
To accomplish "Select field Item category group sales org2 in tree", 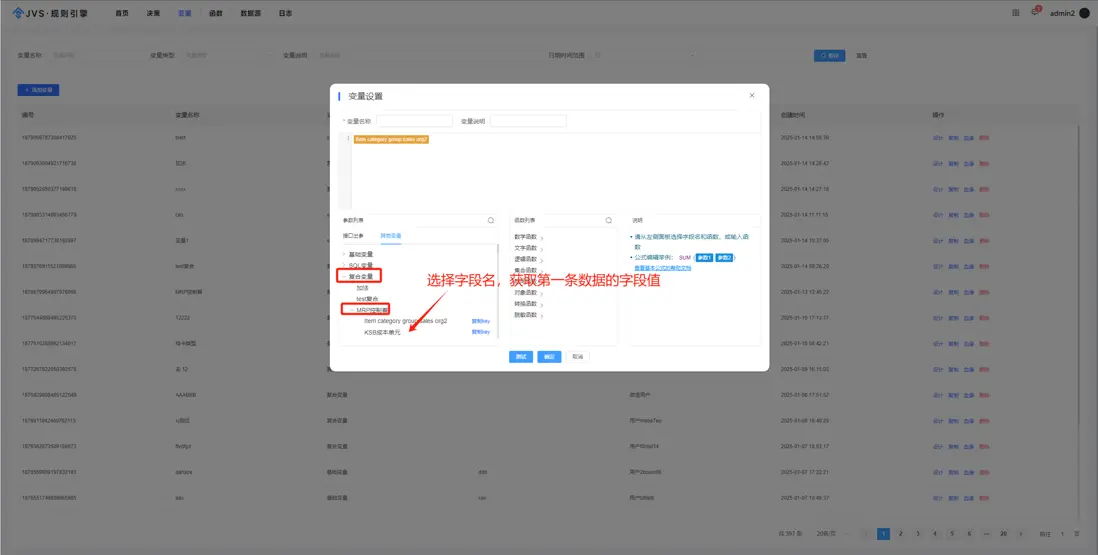I will (x=405, y=321).
